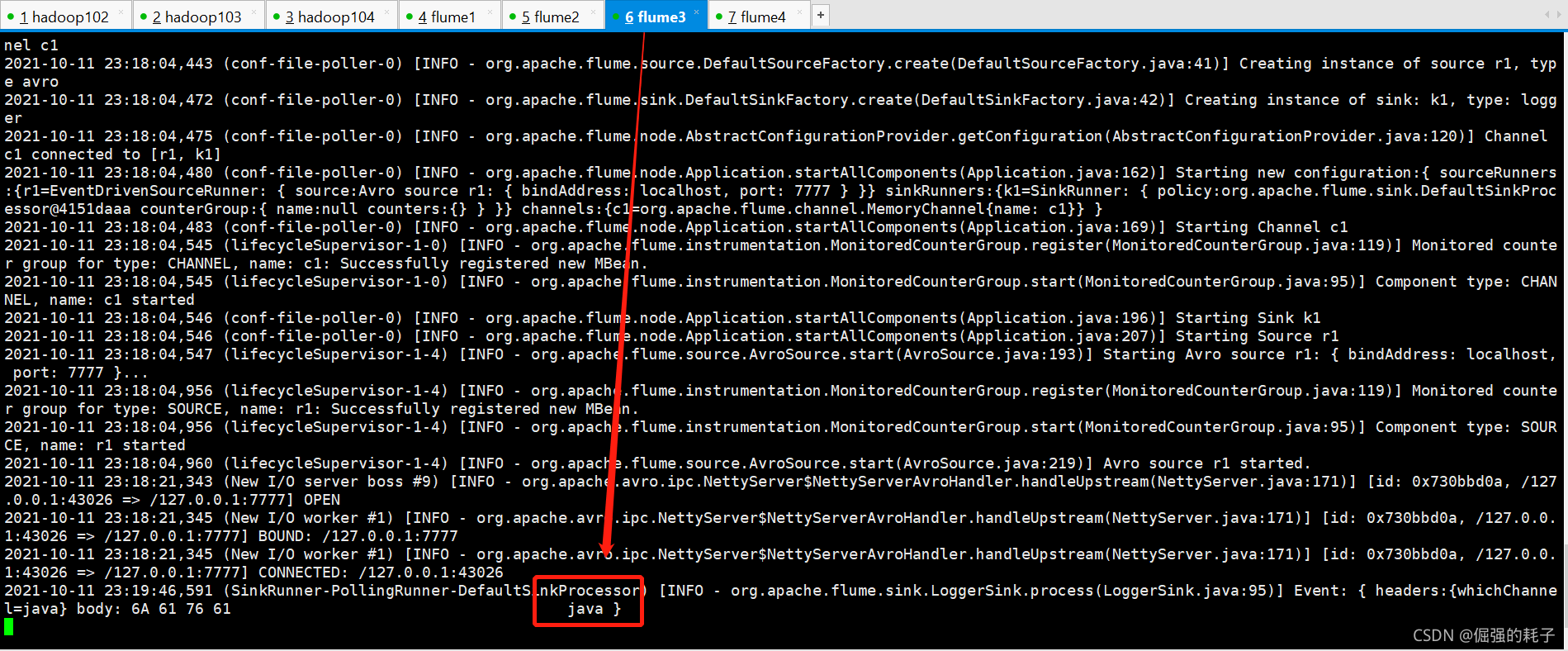Click the text 'LoggerSink.java:95'
The image size is (1568, 651).
pos(1185,591)
